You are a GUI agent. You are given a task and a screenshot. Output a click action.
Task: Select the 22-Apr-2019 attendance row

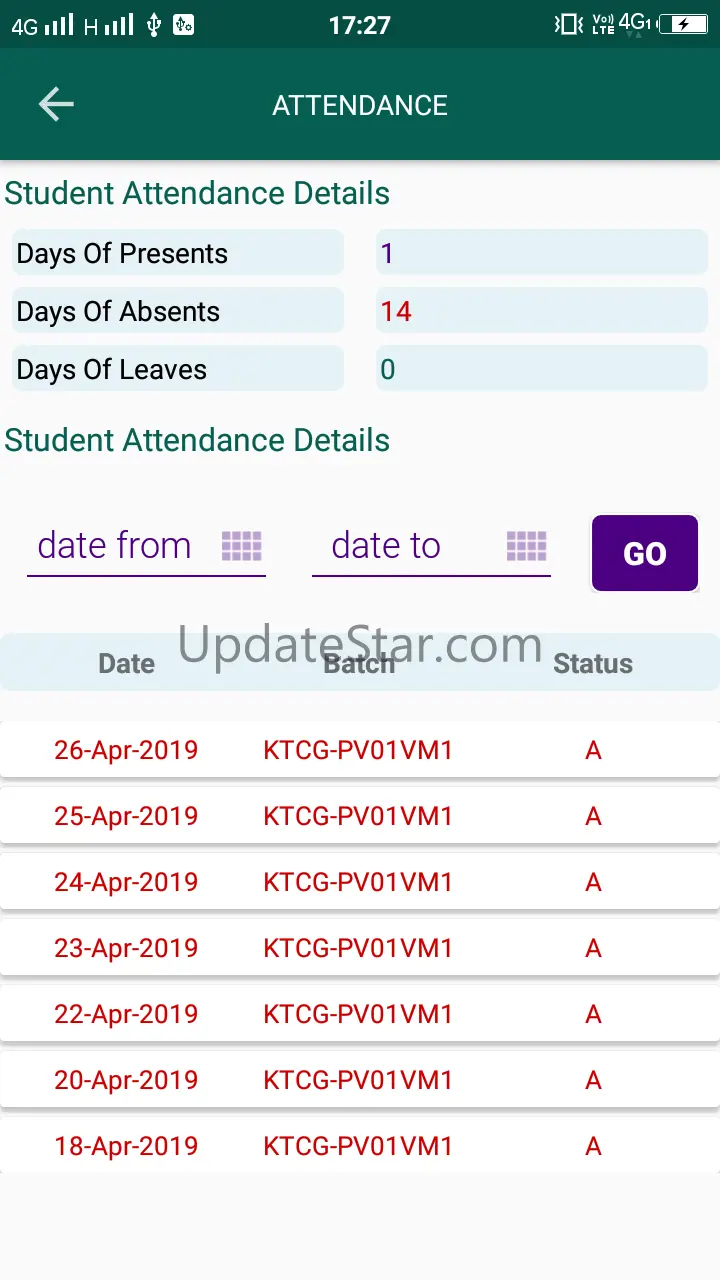click(360, 1014)
